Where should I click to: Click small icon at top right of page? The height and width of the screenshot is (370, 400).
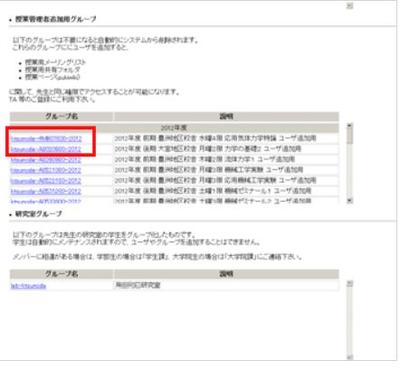tap(349, 6)
